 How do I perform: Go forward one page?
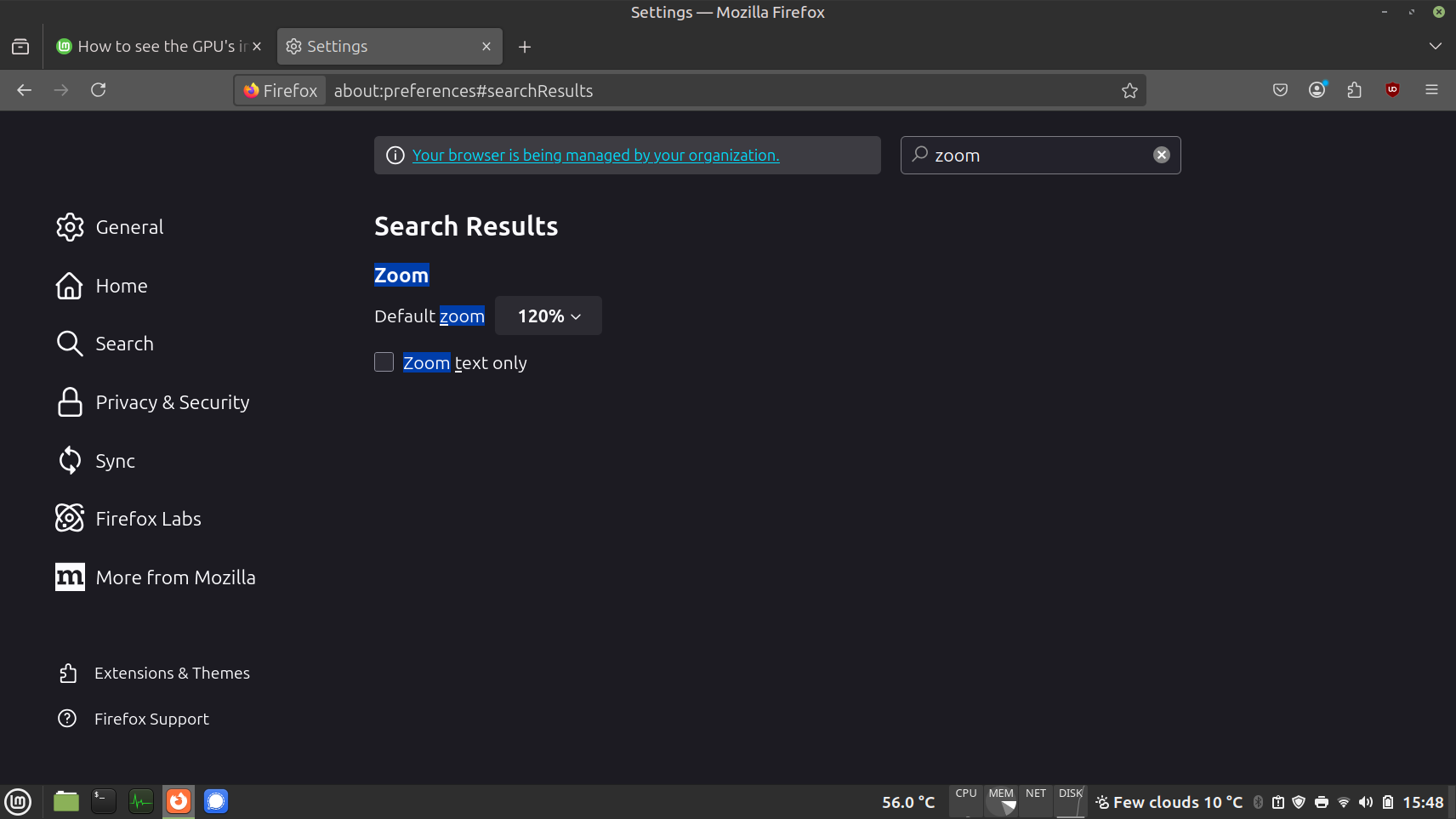(x=61, y=90)
